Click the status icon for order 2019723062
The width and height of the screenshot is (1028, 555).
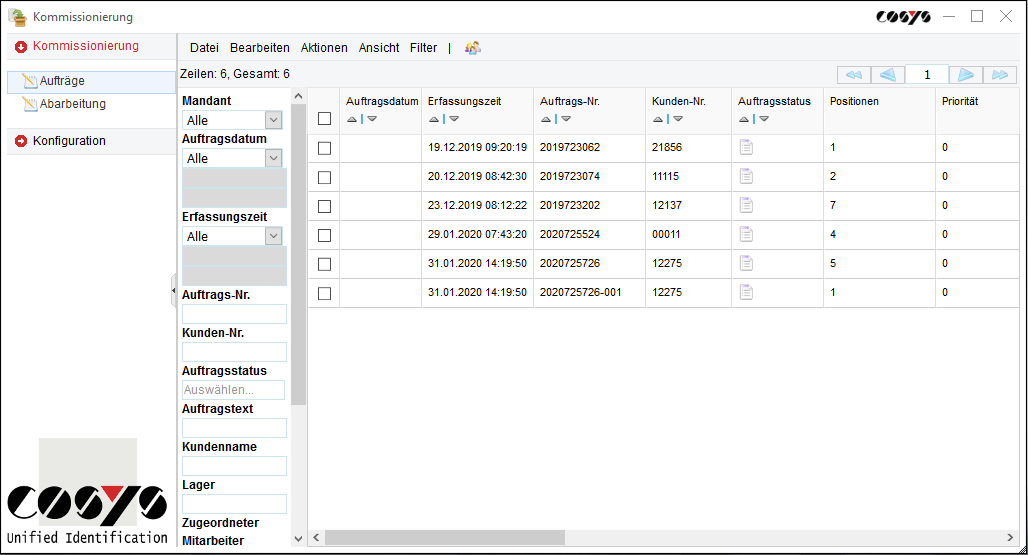[x=746, y=148]
